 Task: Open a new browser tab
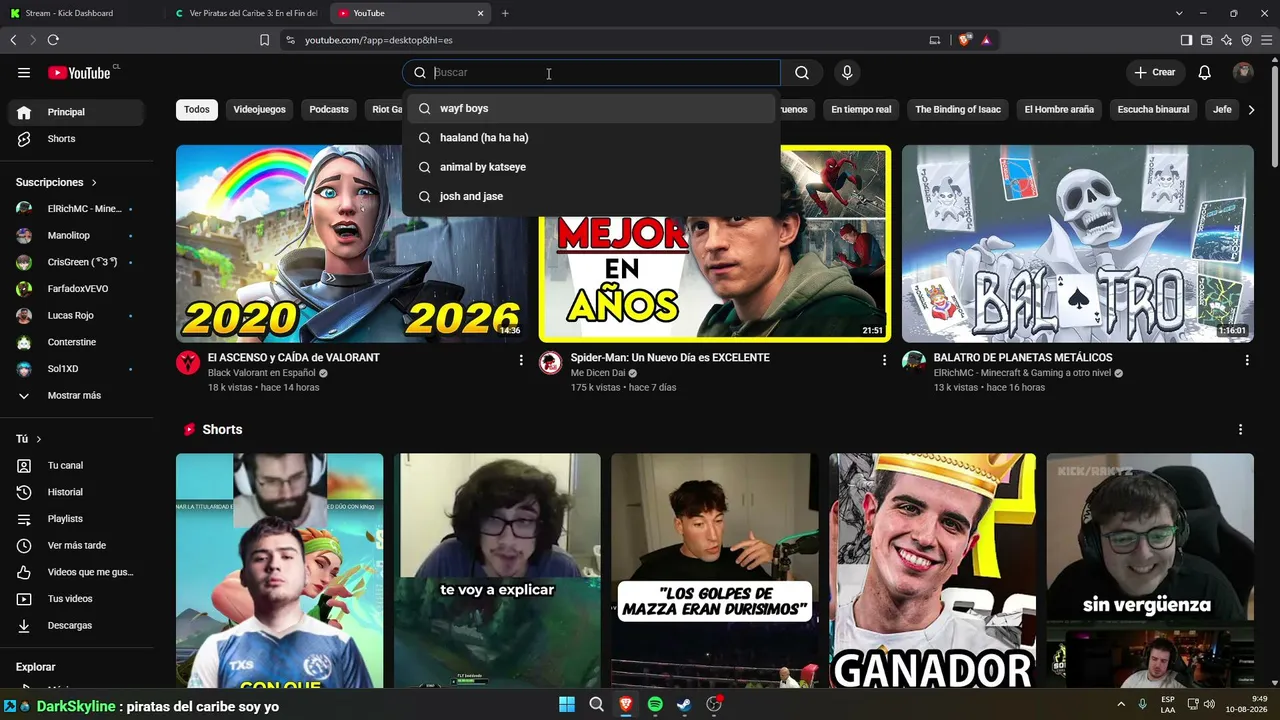505,13
